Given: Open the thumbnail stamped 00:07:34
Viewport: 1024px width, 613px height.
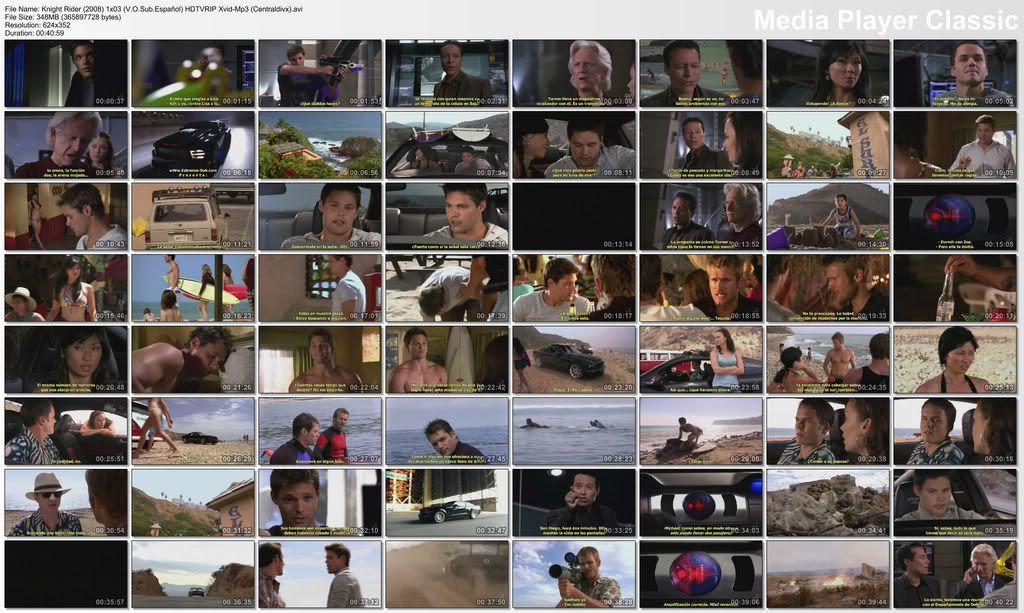Looking at the screenshot, I should pyautogui.click(x=447, y=145).
